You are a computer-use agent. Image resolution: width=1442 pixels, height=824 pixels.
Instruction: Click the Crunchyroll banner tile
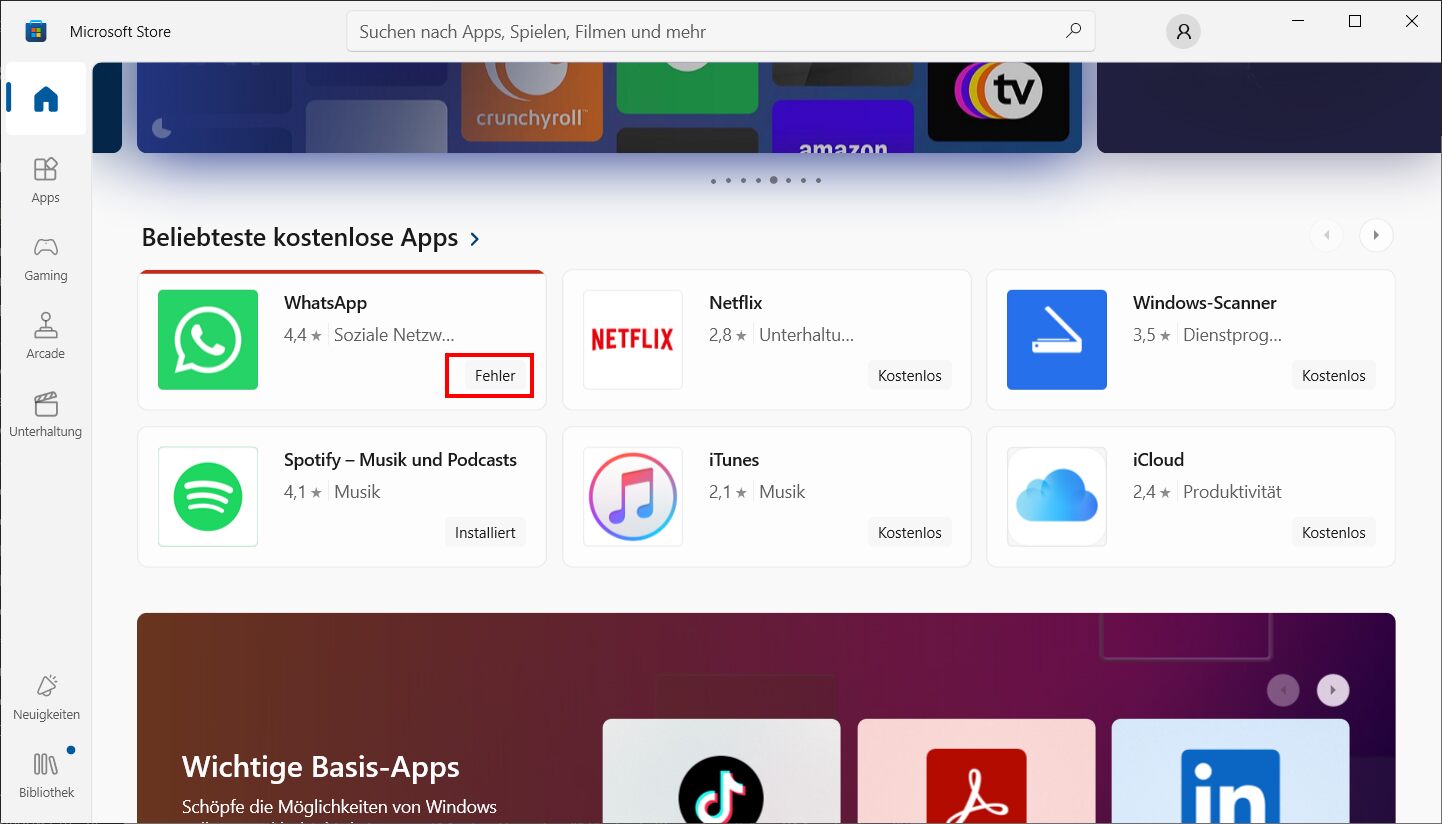532,101
